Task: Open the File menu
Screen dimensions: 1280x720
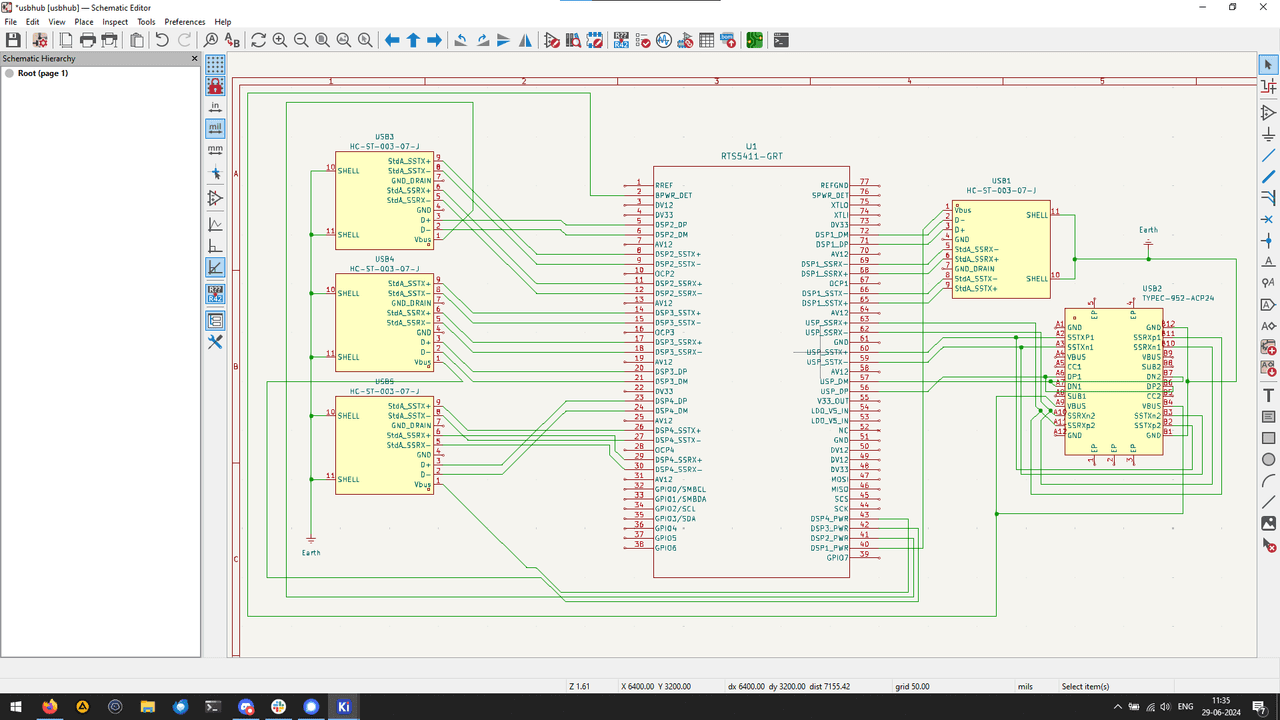Action: (x=11, y=21)
